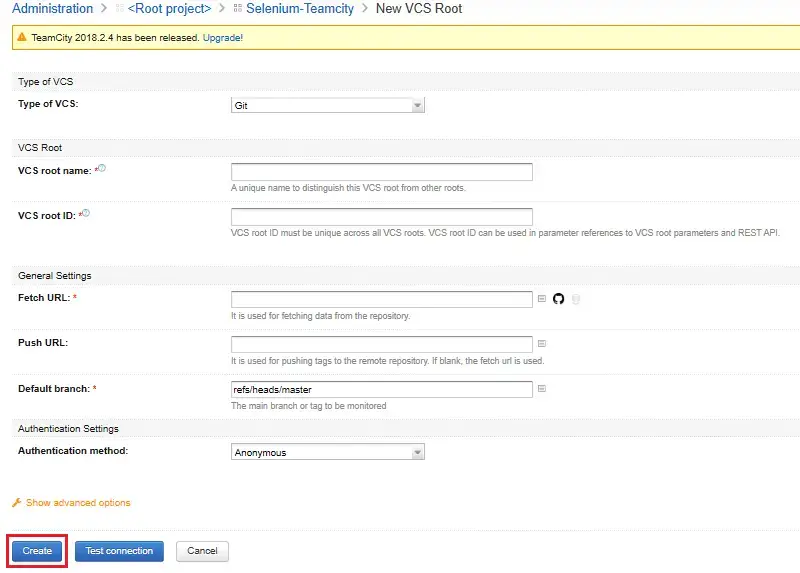Click the parameter insert icon next to Fetch URL
Screen dimensions: 800x573
(542, 298)
